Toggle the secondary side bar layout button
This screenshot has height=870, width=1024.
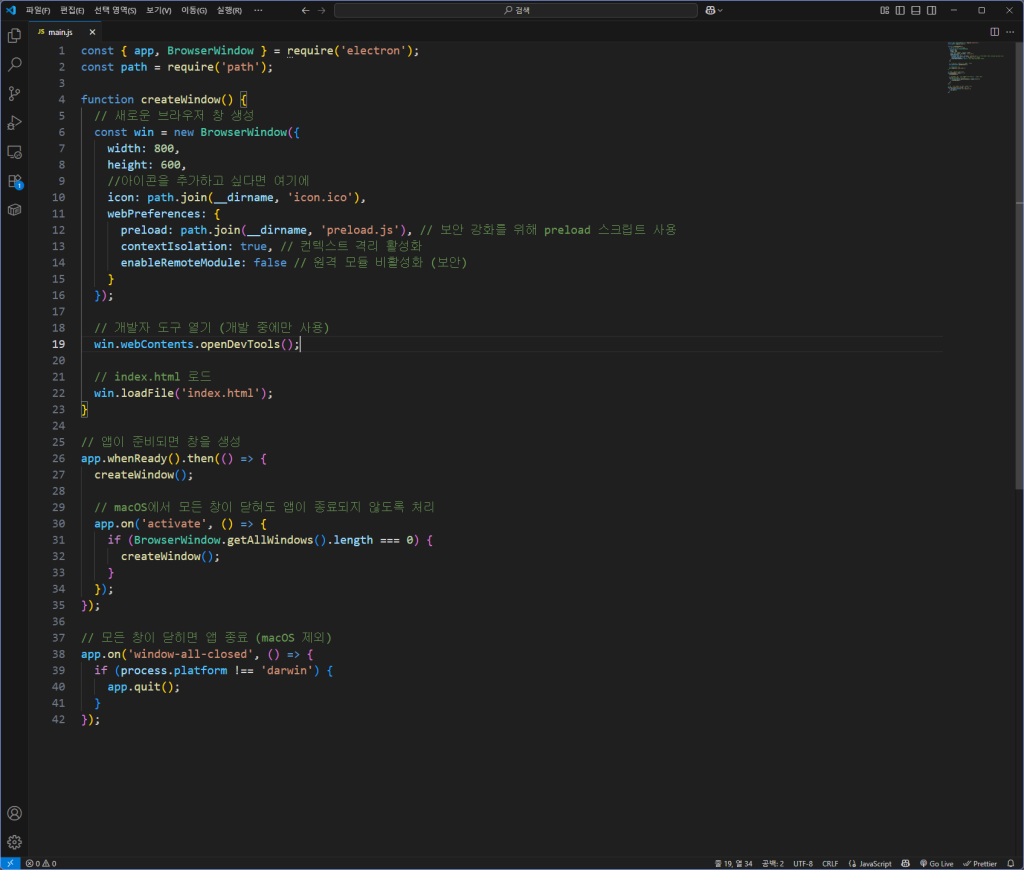point(931,10)
